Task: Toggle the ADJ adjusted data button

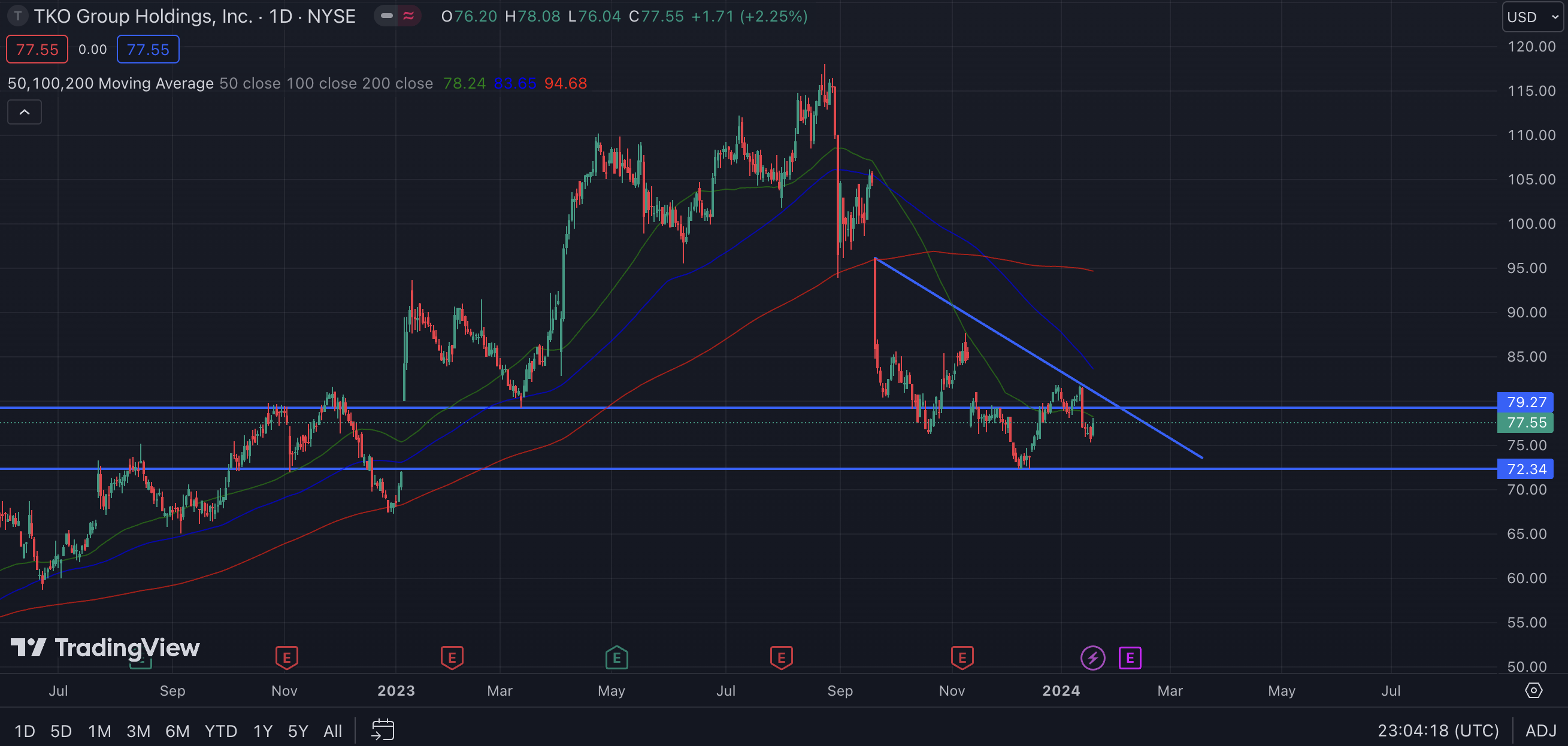Action: 1540,730
